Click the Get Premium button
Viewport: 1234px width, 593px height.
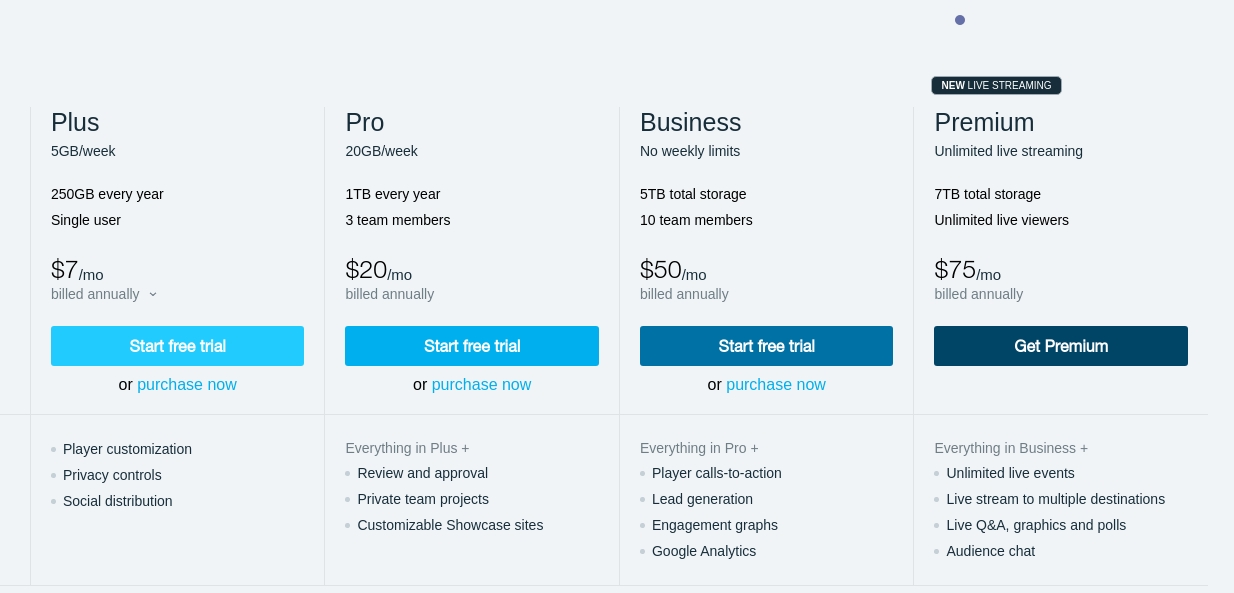1061,346
